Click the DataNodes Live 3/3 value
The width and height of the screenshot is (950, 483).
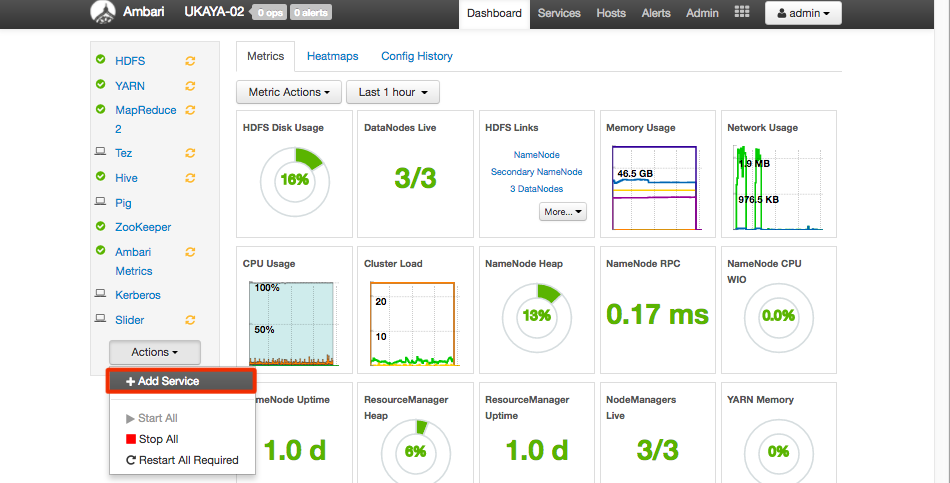tap(415, 178)
